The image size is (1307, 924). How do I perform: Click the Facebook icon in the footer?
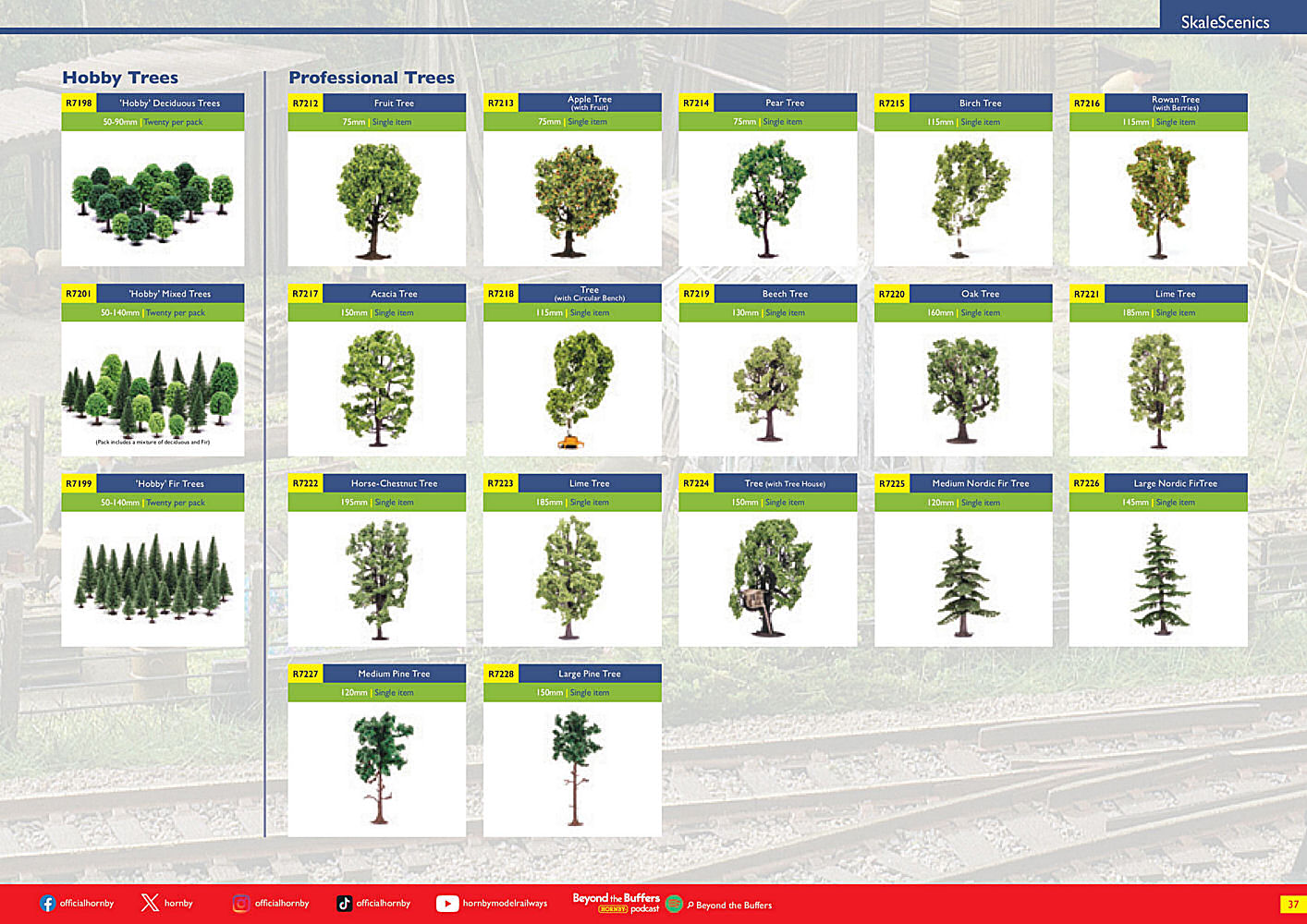(x=48, y=904)
